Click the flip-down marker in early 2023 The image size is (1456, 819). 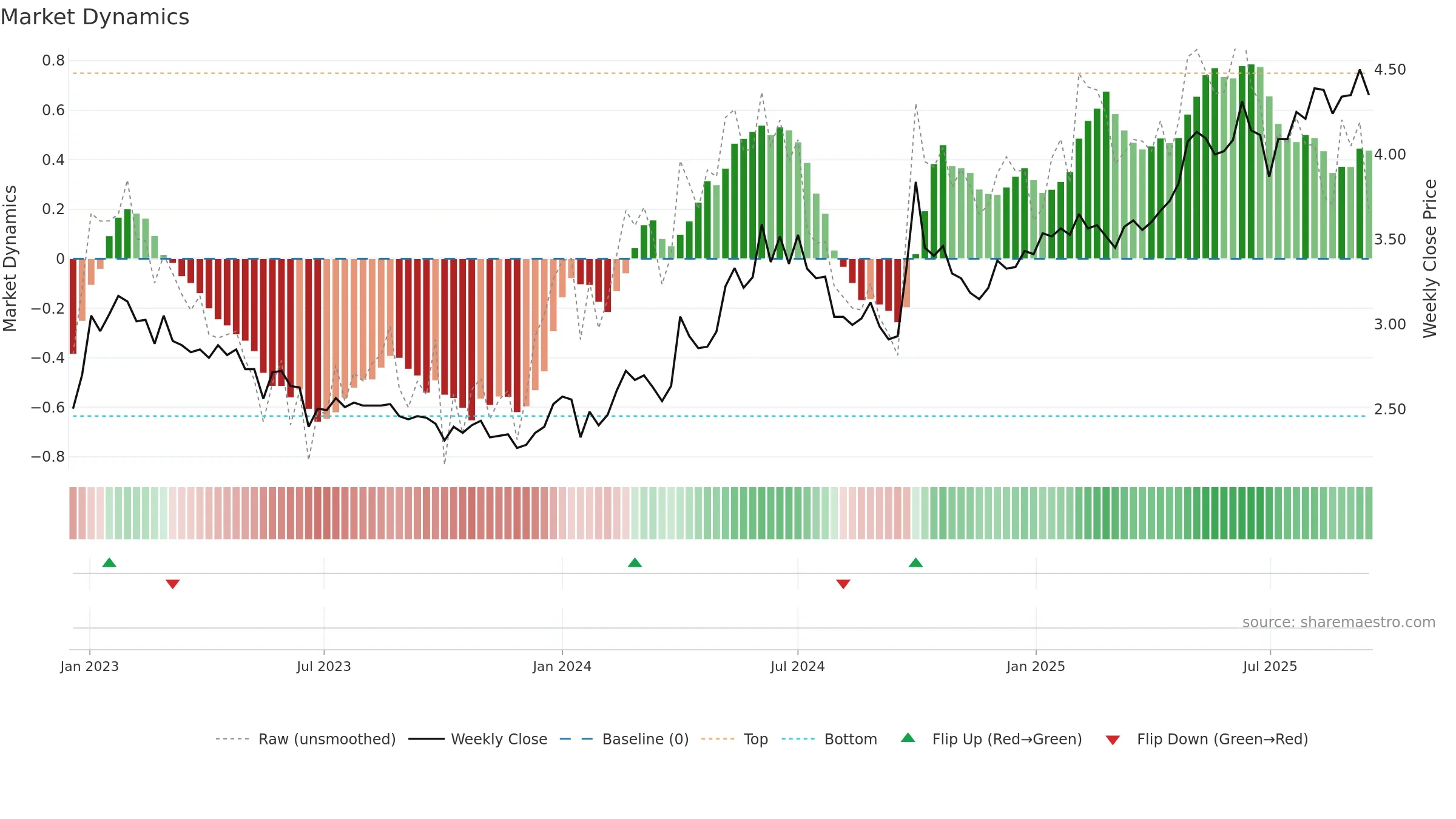pos(172,584)
